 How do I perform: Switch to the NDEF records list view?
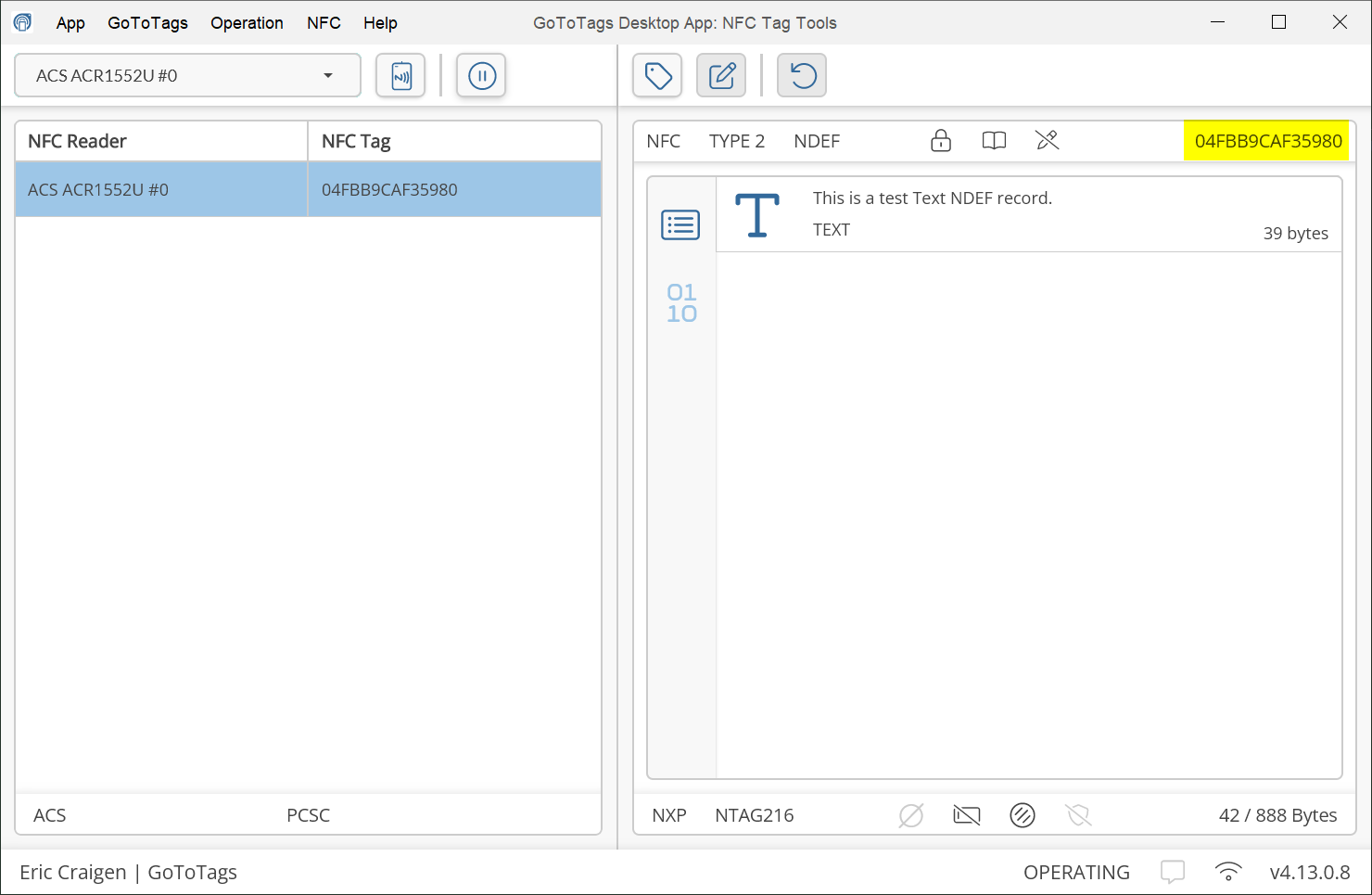click(x=680, y=224)
